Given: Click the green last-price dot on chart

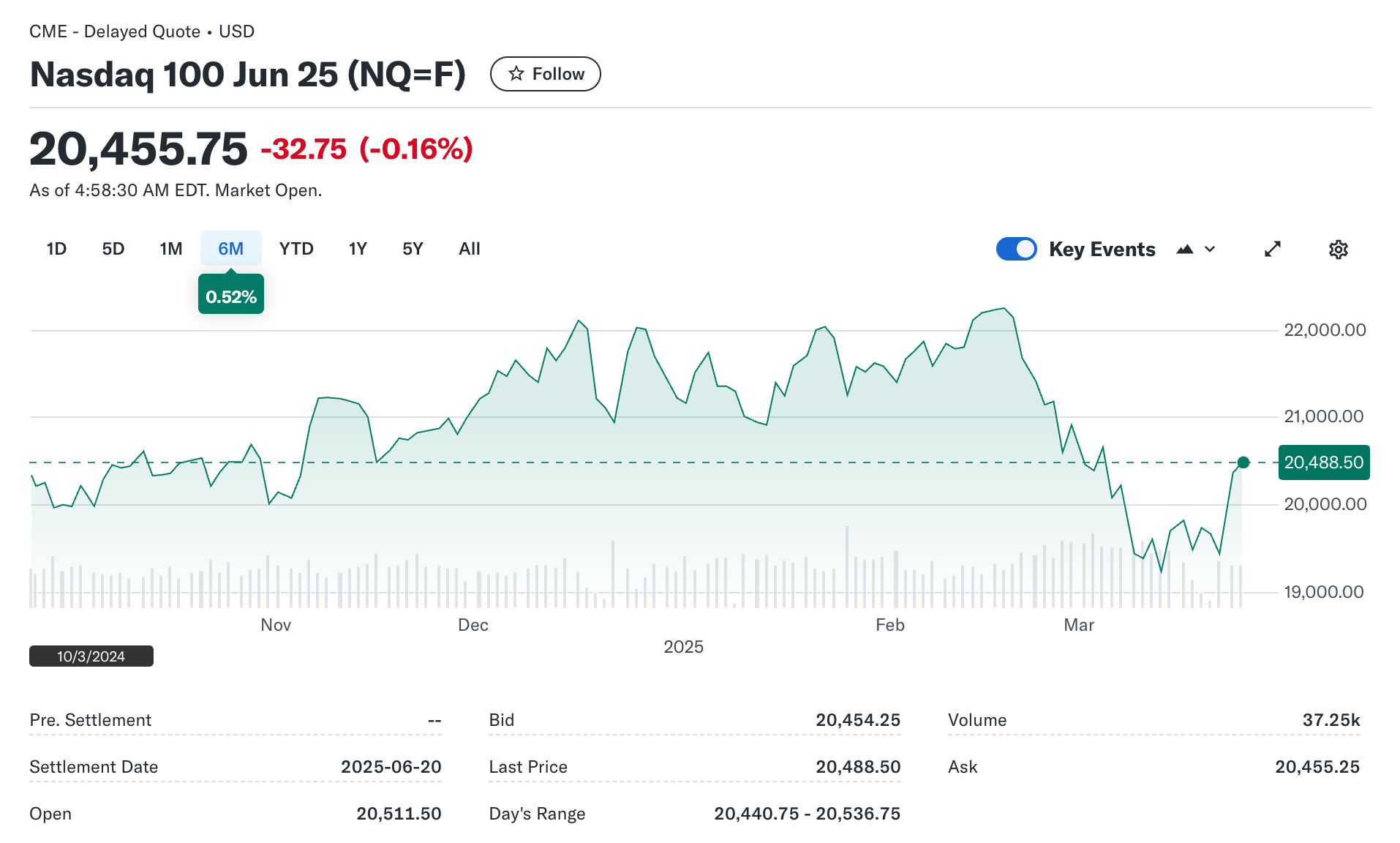Looking at the screenshot, I should pos(1243,462).
